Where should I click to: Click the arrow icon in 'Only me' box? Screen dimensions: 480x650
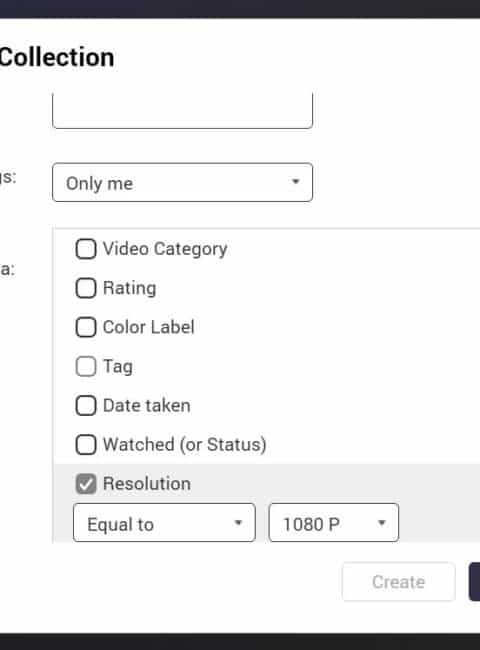296,182
